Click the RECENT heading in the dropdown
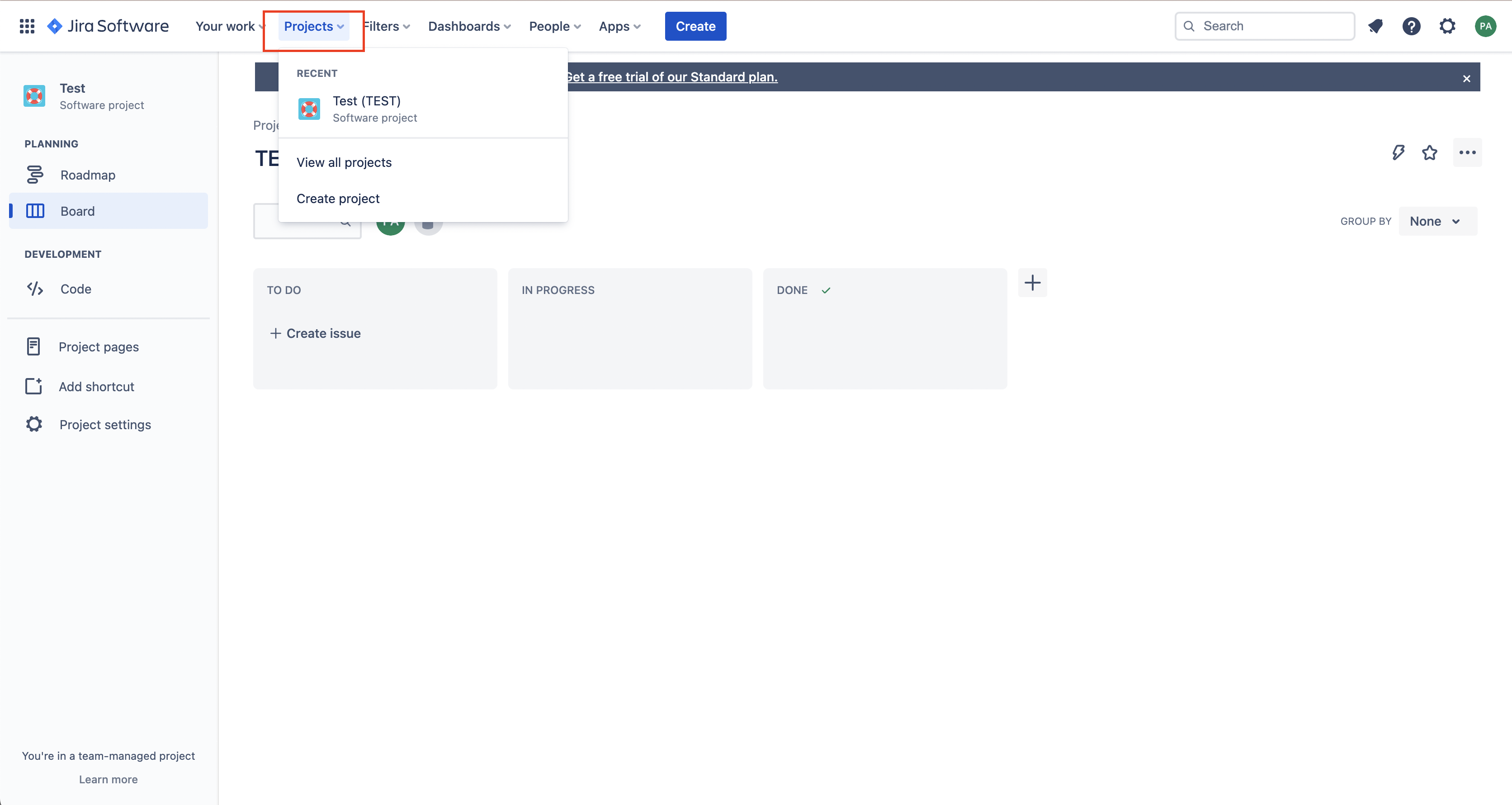This screenshot has width=1512, height=805. 317,73
